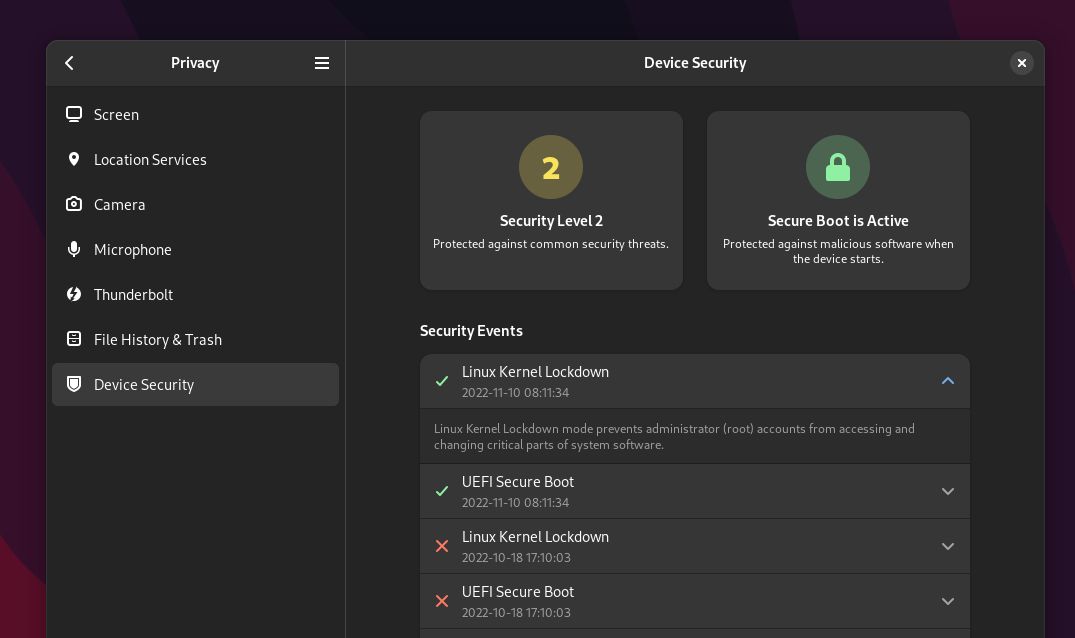The height and width of the screenshot is (638, 1075).
Task: Click the Thunderbolt lightning icon
Action: click(x=74, y=294)
